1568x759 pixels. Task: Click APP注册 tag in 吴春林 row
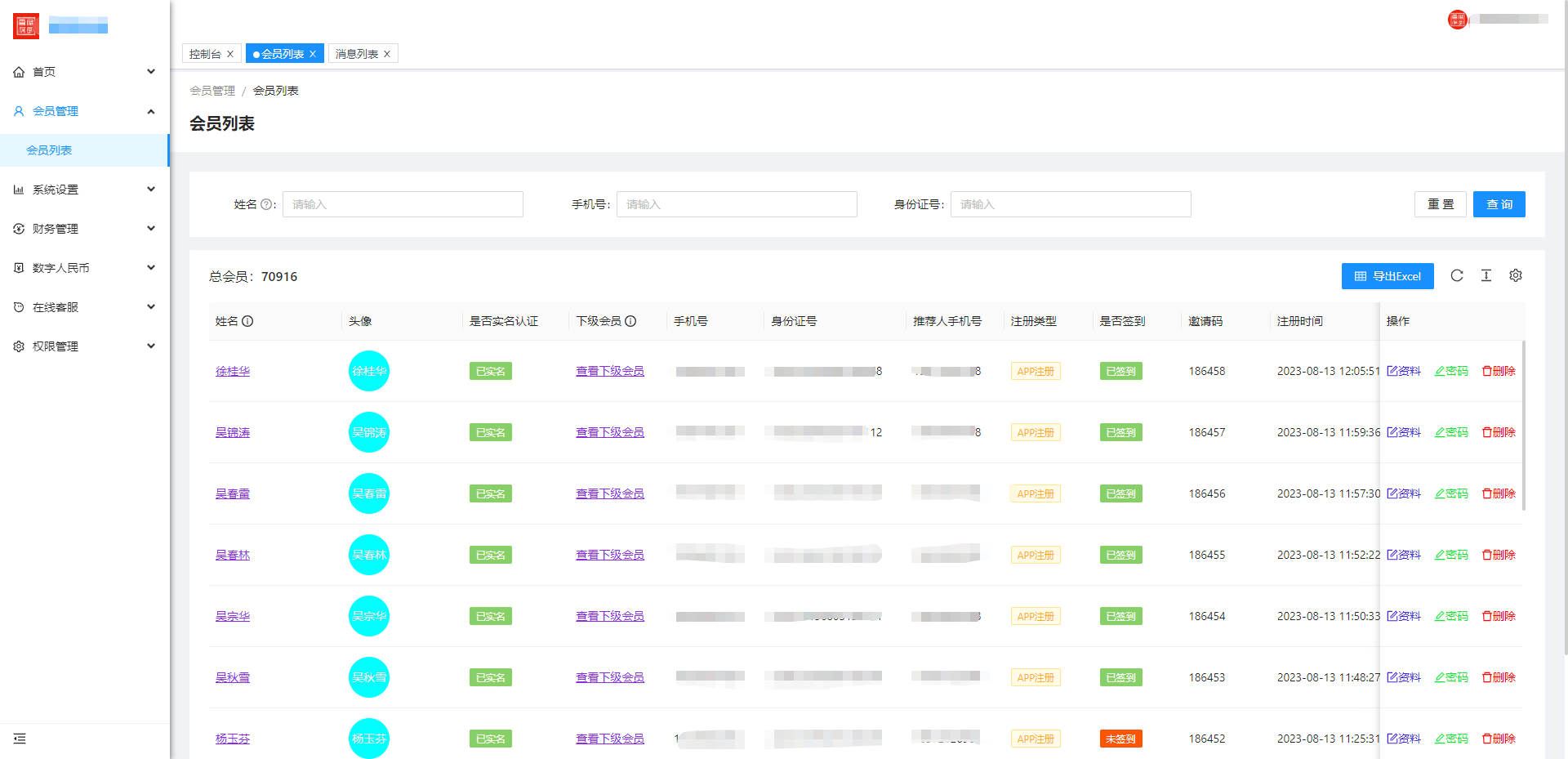pyautogui.click(x=1036, y=555)
